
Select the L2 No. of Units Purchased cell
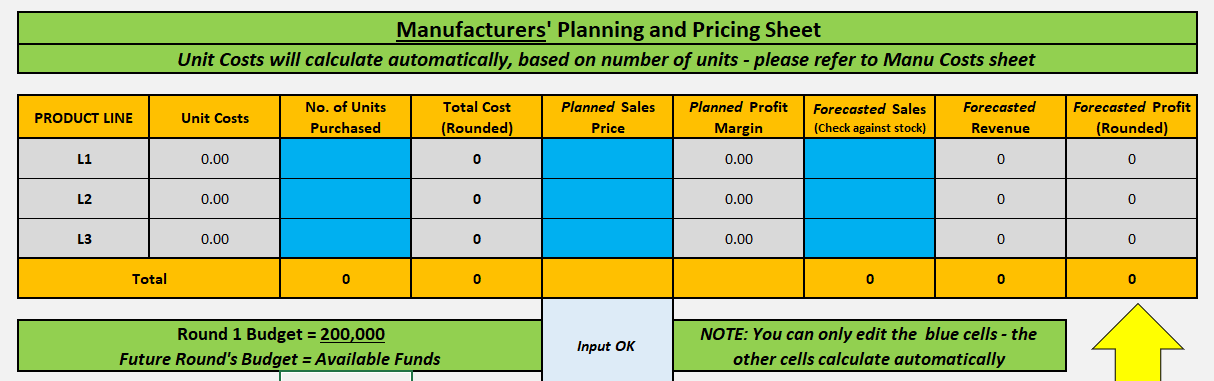(346, 199)
